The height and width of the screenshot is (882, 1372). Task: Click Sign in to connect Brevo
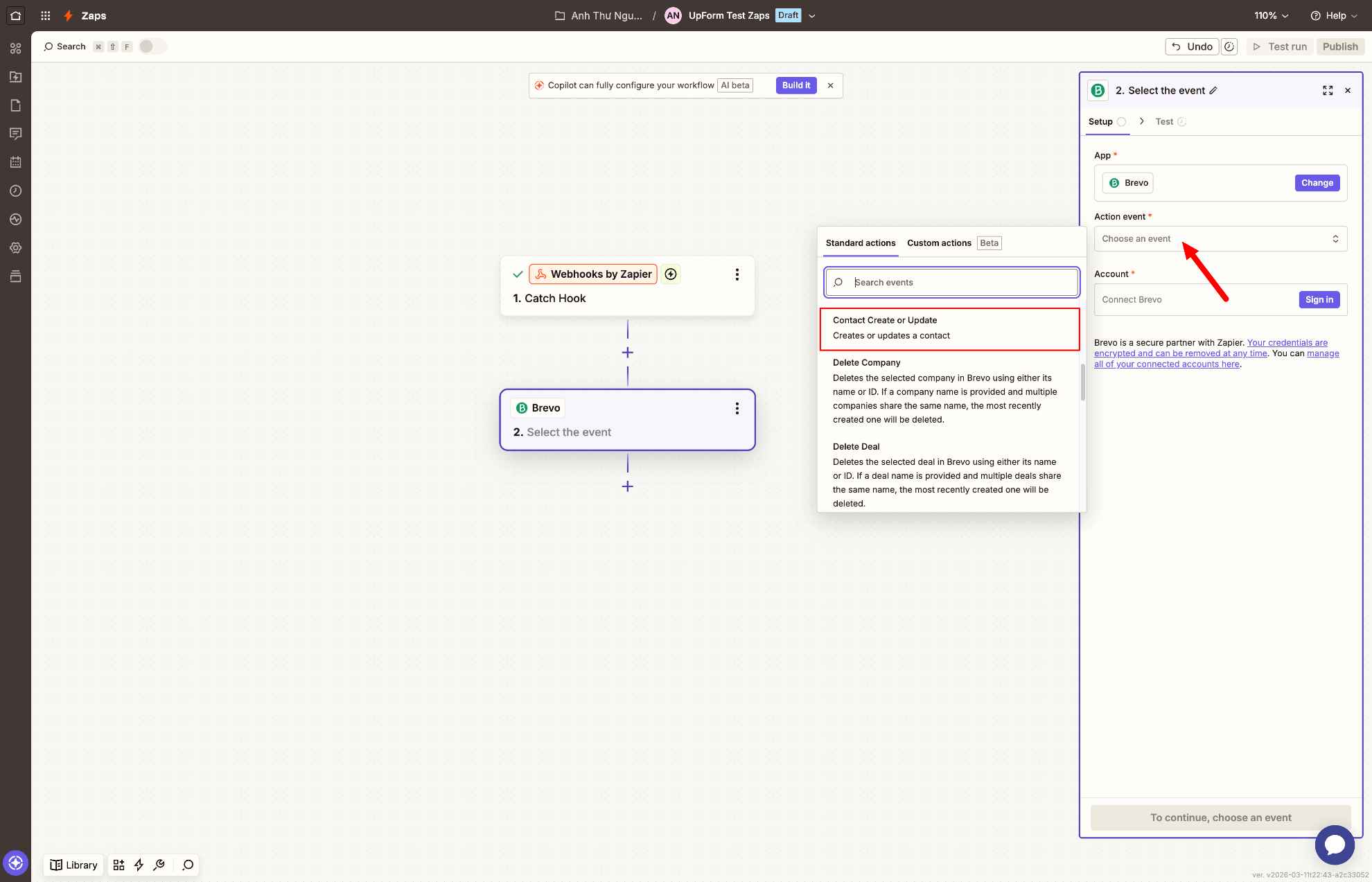click(1319, 300)
